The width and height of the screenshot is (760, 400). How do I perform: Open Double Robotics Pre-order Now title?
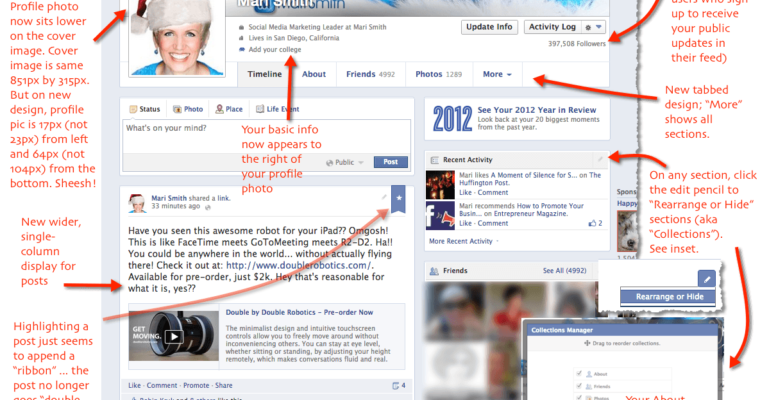point(299,312)
